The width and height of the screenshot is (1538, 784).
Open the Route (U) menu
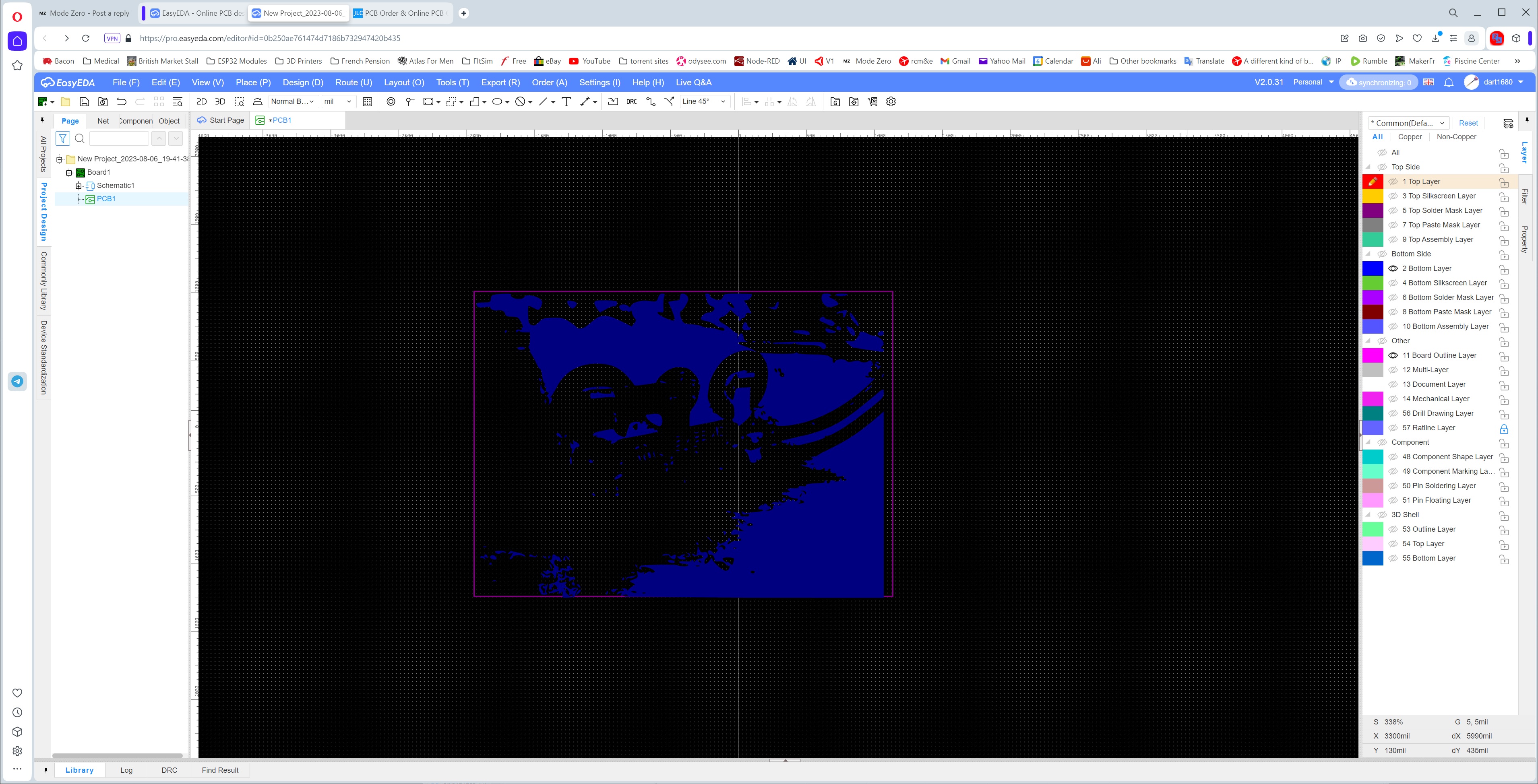[x=353, y=83]
